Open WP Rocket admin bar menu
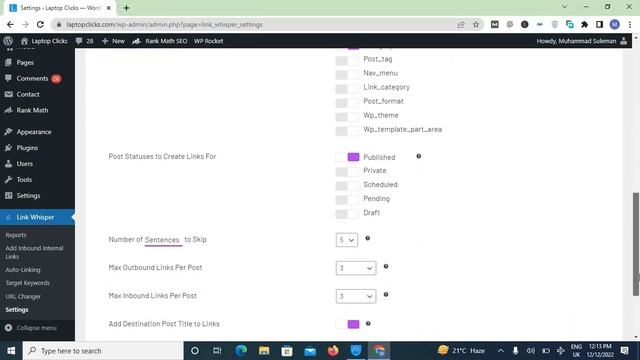Screen dimensions: 640x360 [209, 41]
